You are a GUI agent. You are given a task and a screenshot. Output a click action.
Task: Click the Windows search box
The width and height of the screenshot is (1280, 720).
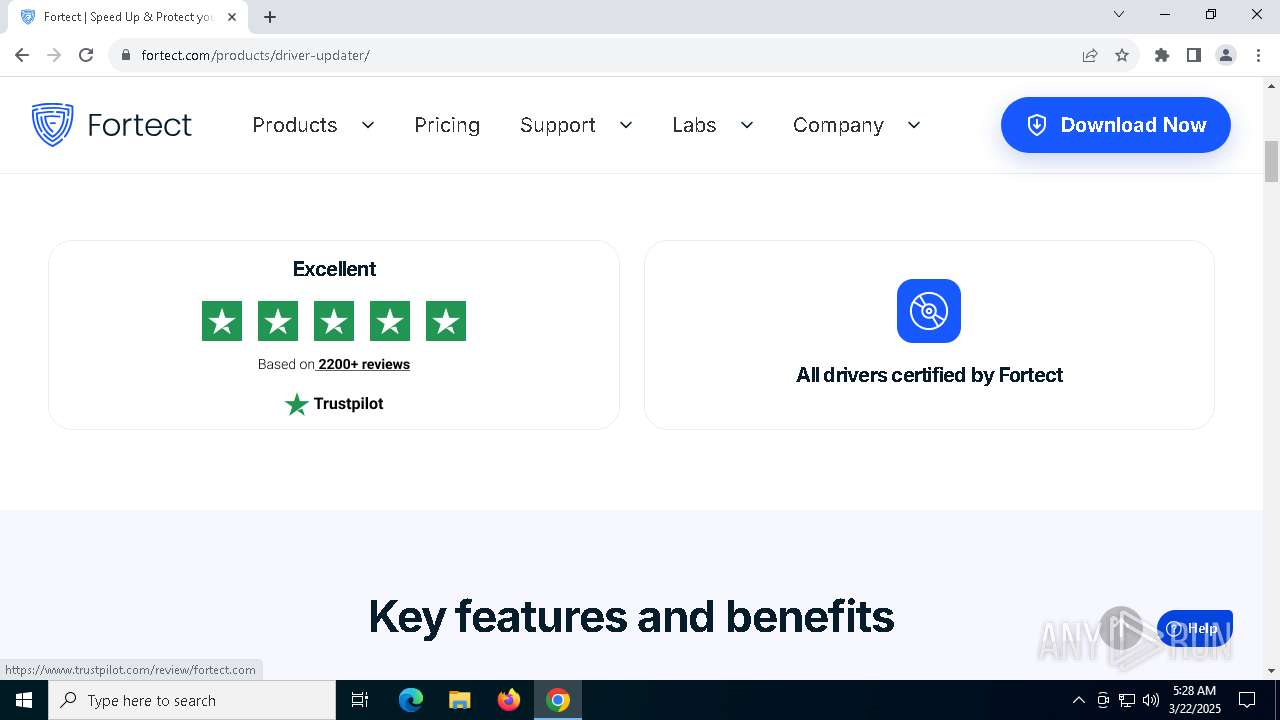192,700
